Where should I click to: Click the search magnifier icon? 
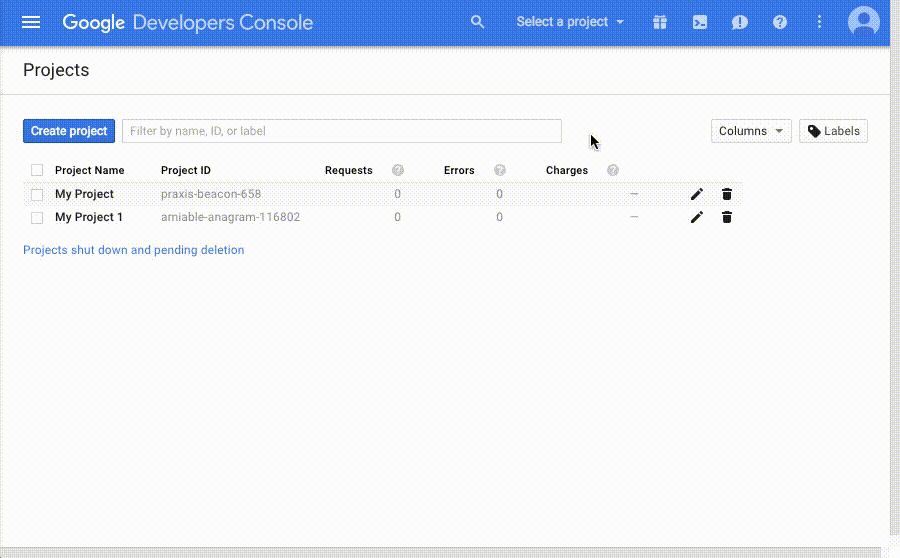(x=477, y=22)
